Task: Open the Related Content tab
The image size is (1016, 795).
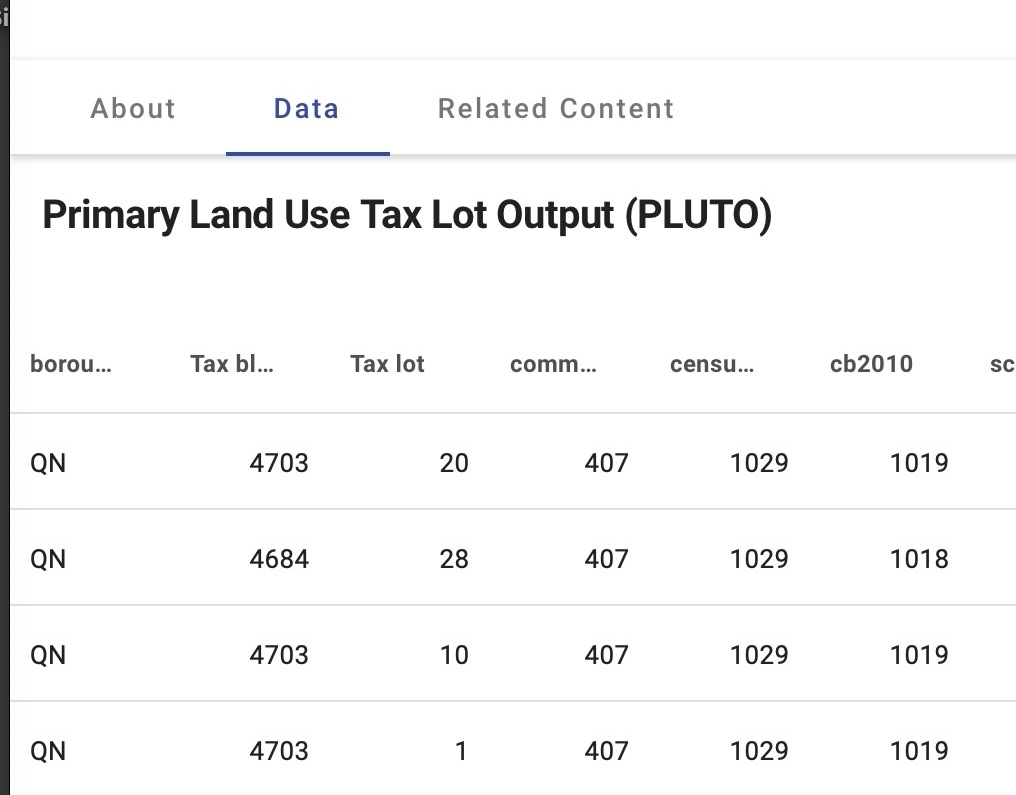Action: pyautogui.click(x=556, y=108)
